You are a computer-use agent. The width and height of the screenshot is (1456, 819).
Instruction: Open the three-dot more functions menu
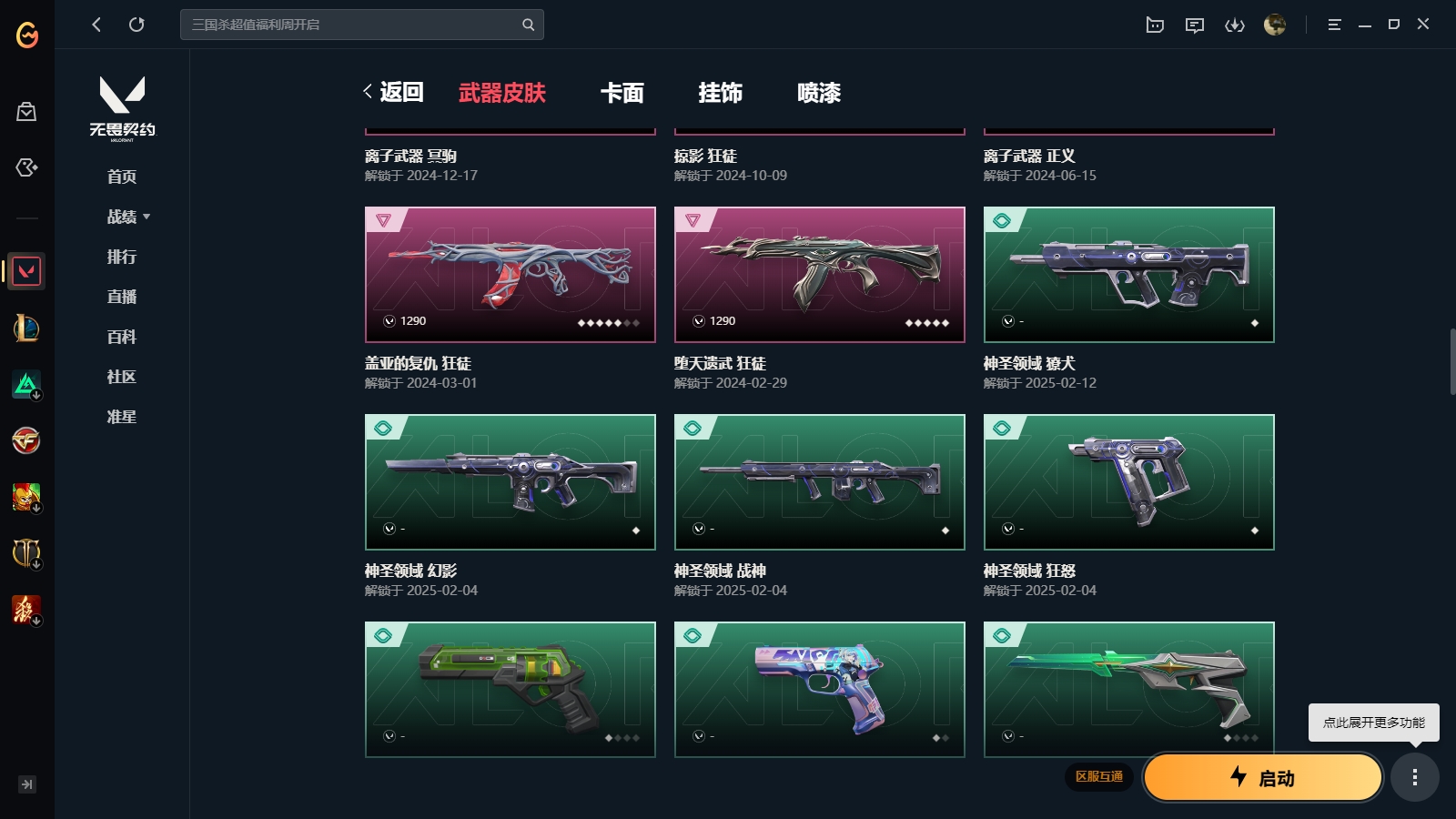[1415, 777]
